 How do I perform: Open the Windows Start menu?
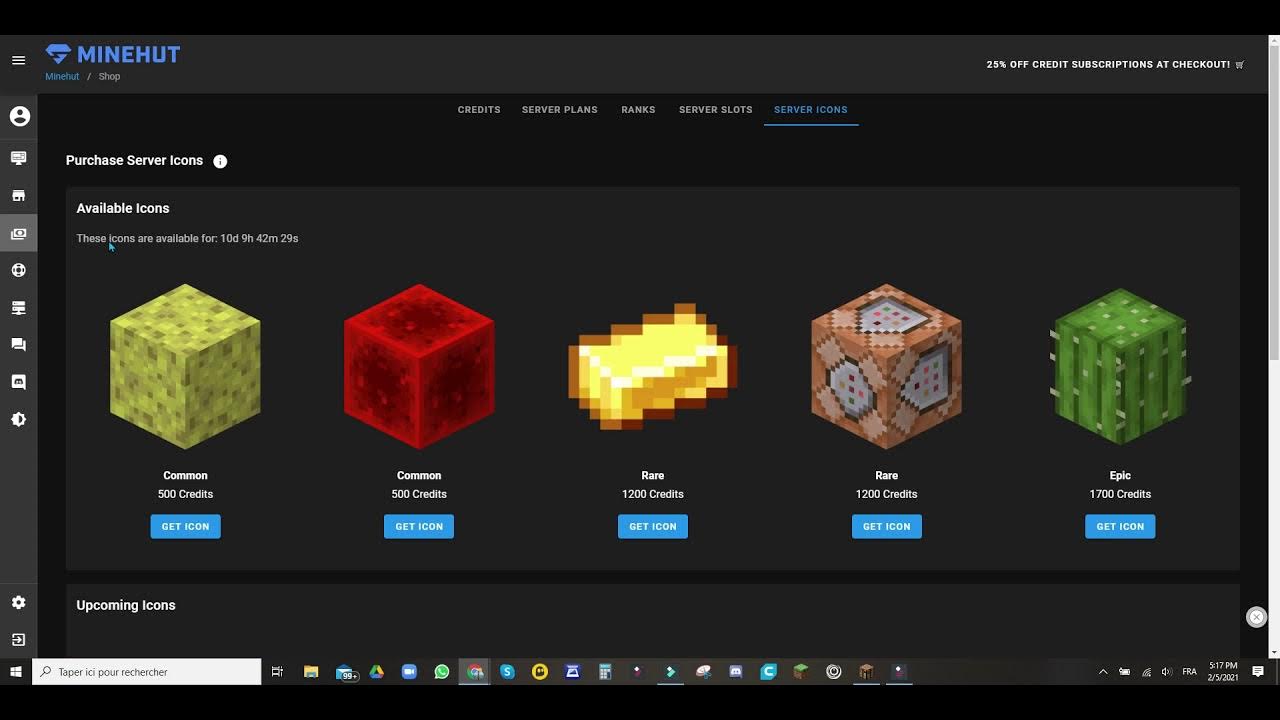pyautogui.click(x=16, y=672)
